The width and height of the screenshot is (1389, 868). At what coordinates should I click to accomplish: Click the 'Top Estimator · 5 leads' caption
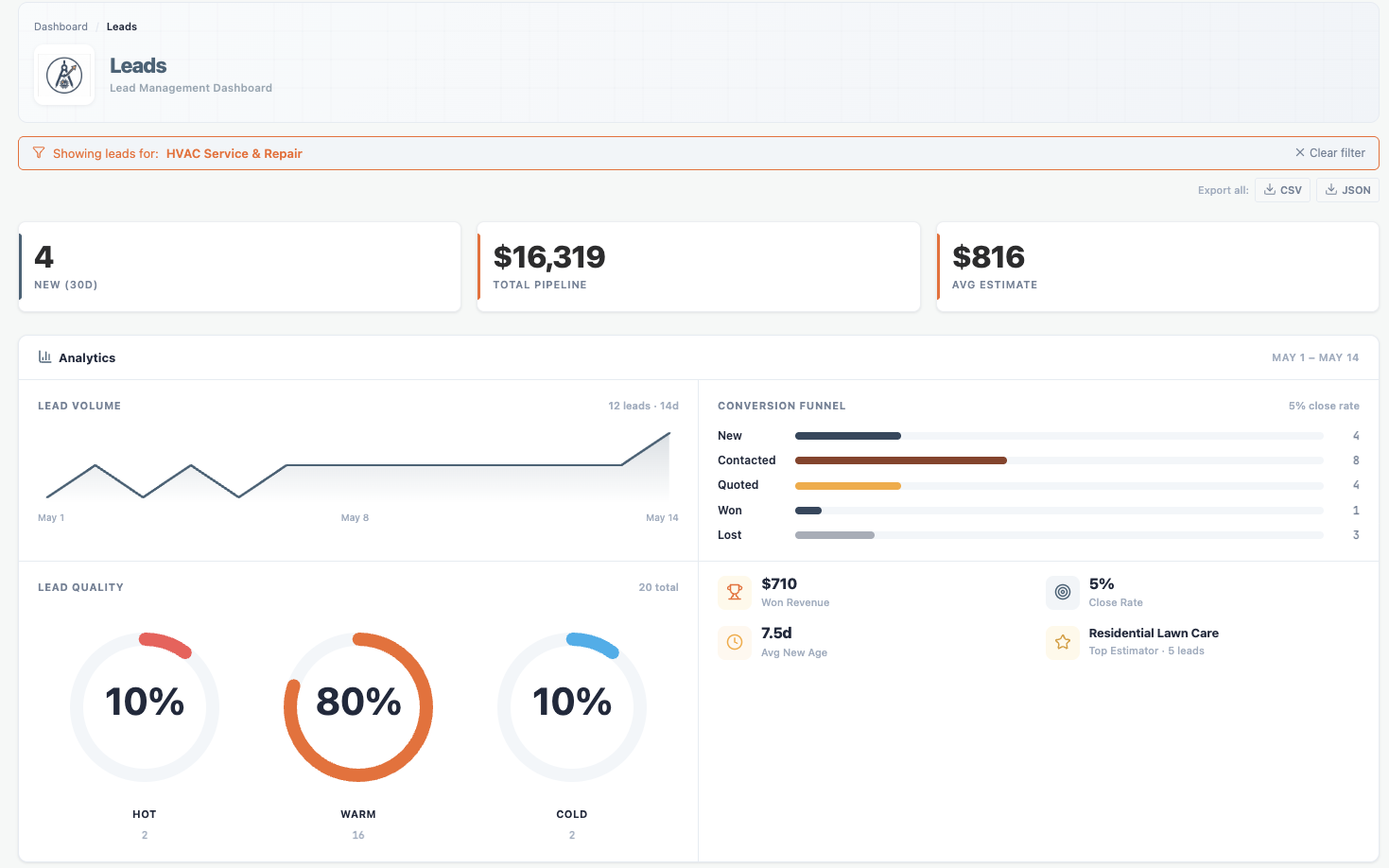pos(1146,651)
